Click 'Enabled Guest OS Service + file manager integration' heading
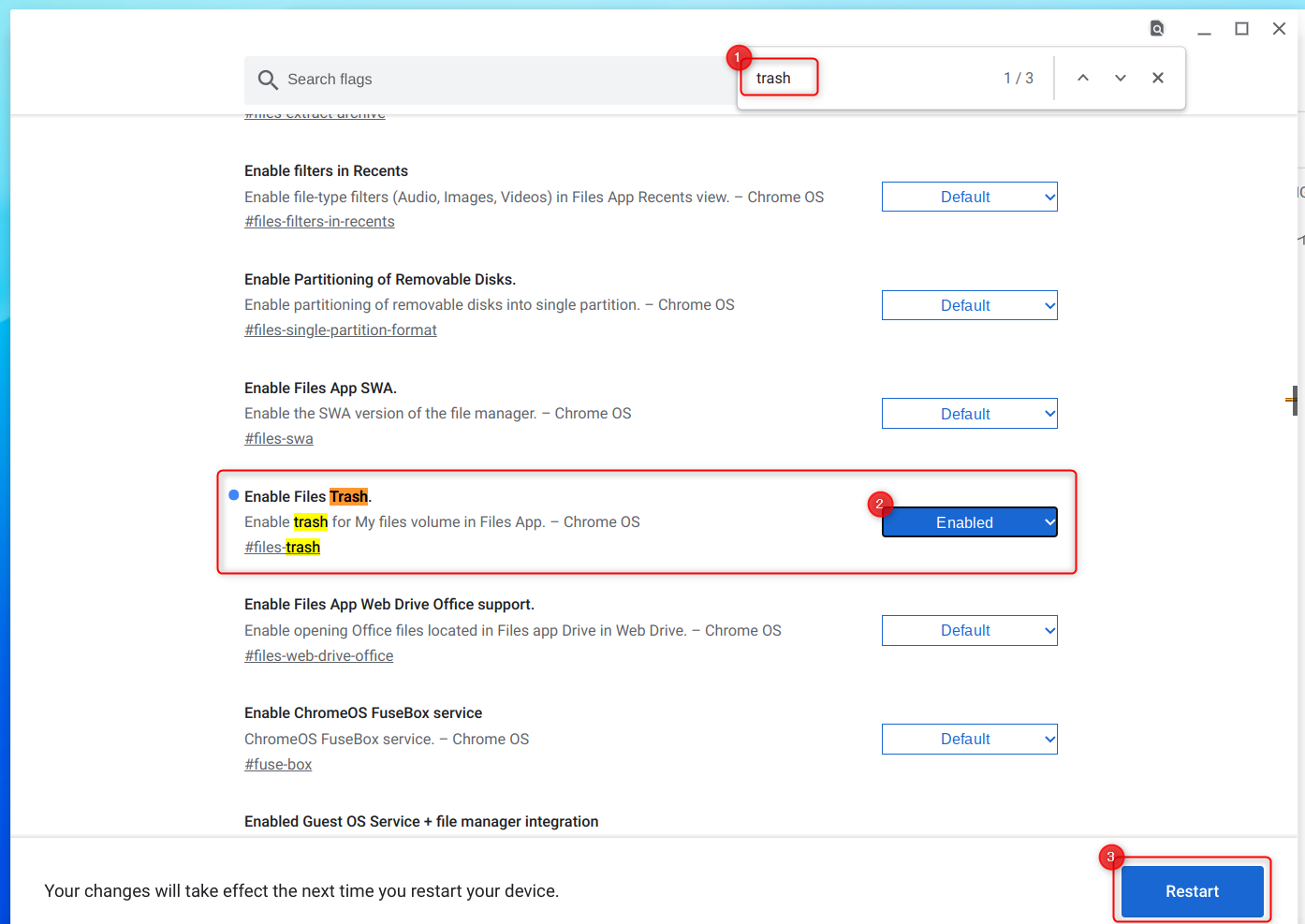This screenshot has height=924, width=1305. click(x=421, y=822)
